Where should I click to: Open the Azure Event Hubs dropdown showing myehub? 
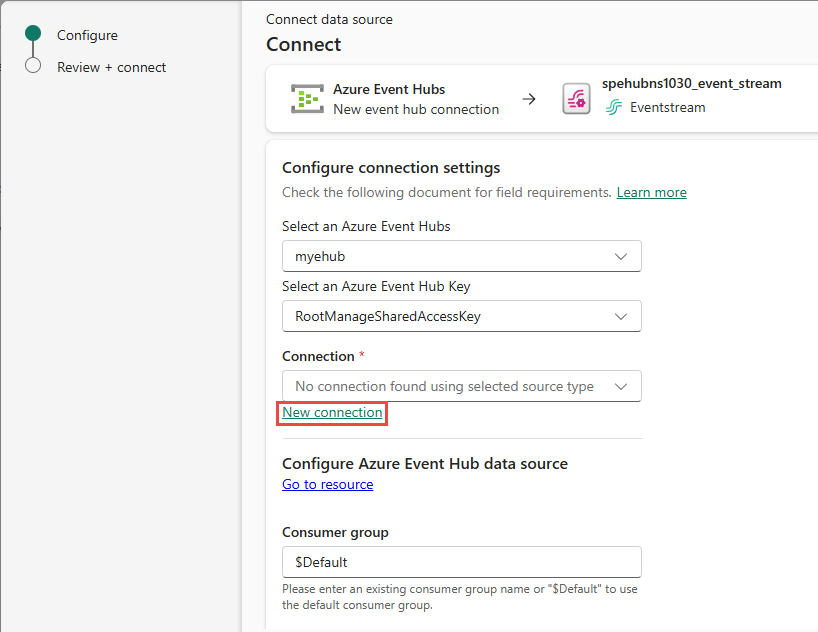(x=462, y=256)
